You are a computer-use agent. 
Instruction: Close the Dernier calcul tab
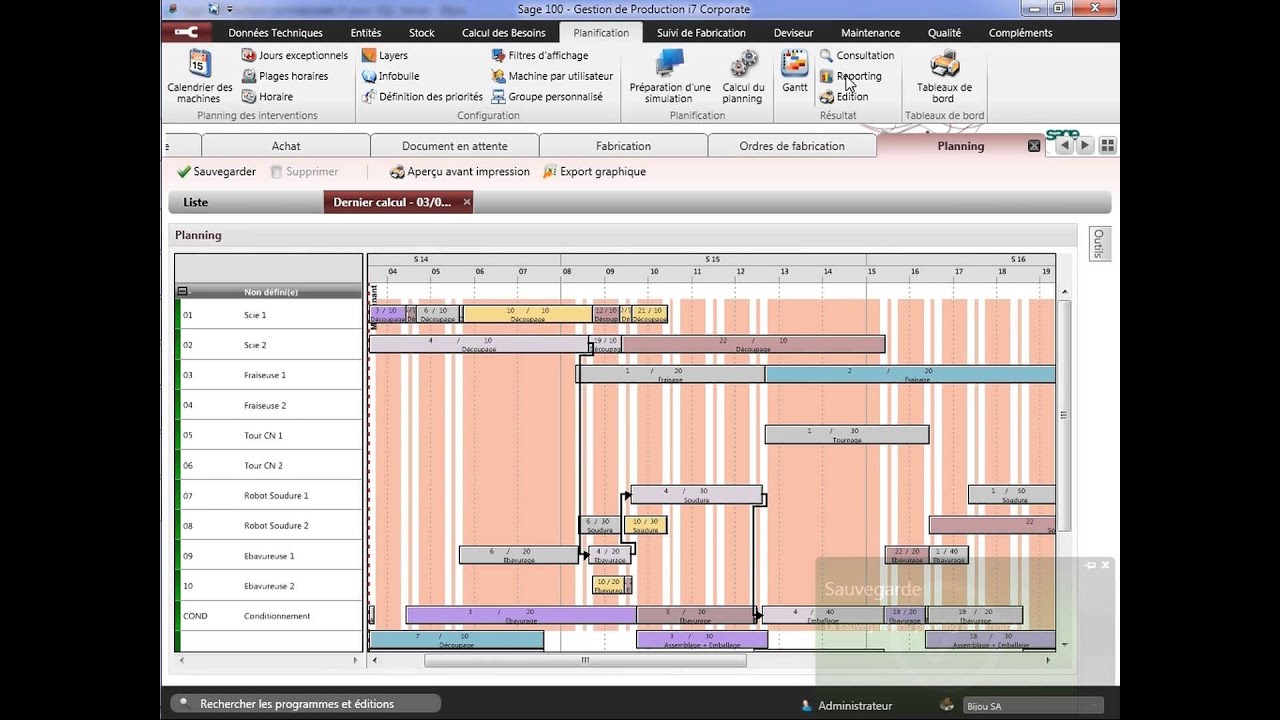466,202
